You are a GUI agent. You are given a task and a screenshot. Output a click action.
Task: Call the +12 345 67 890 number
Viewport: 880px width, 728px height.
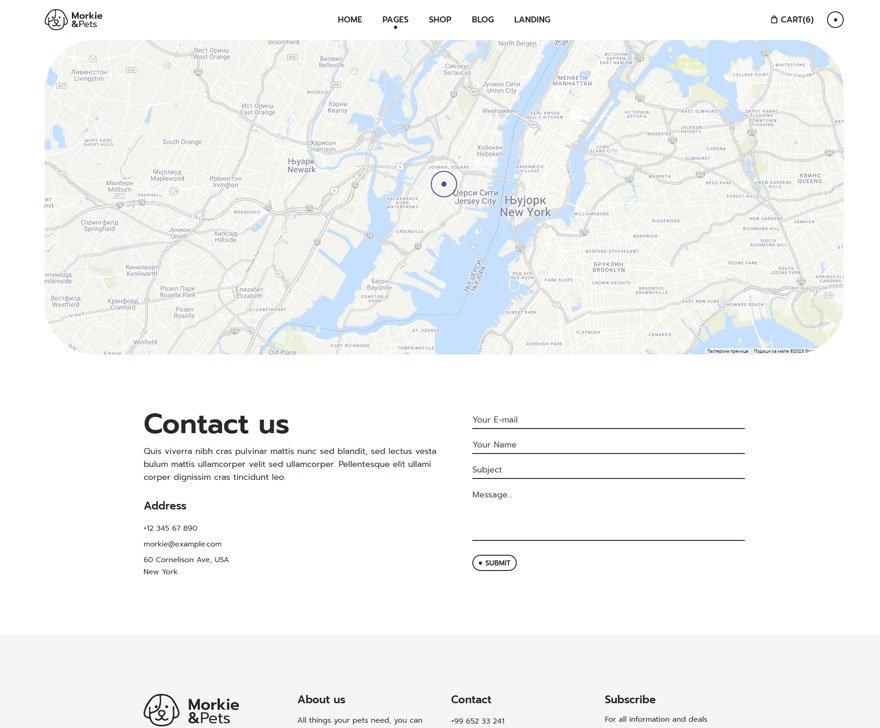point(170,528)
